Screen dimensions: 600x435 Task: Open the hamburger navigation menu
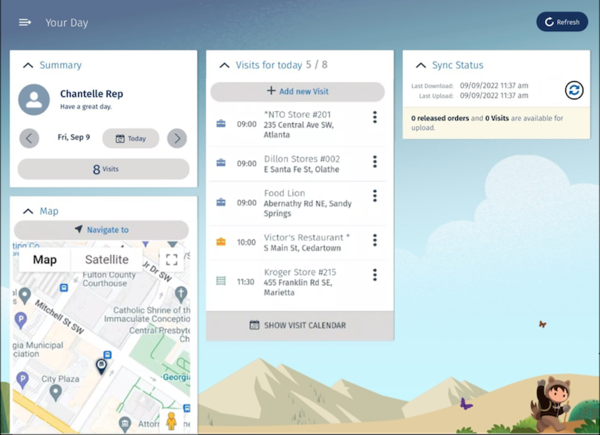[25, 23]
